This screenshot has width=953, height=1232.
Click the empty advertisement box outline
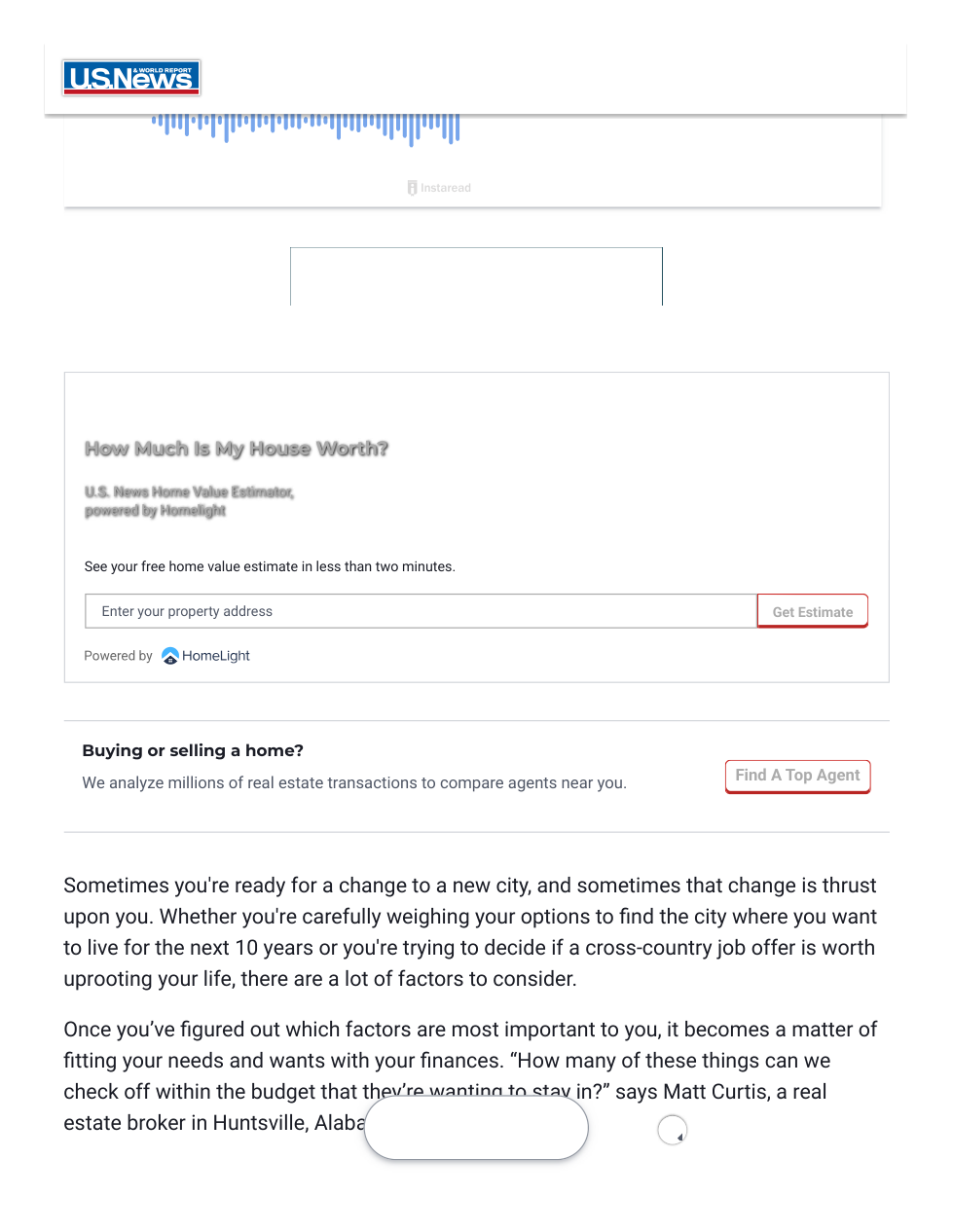click(476, 276)
